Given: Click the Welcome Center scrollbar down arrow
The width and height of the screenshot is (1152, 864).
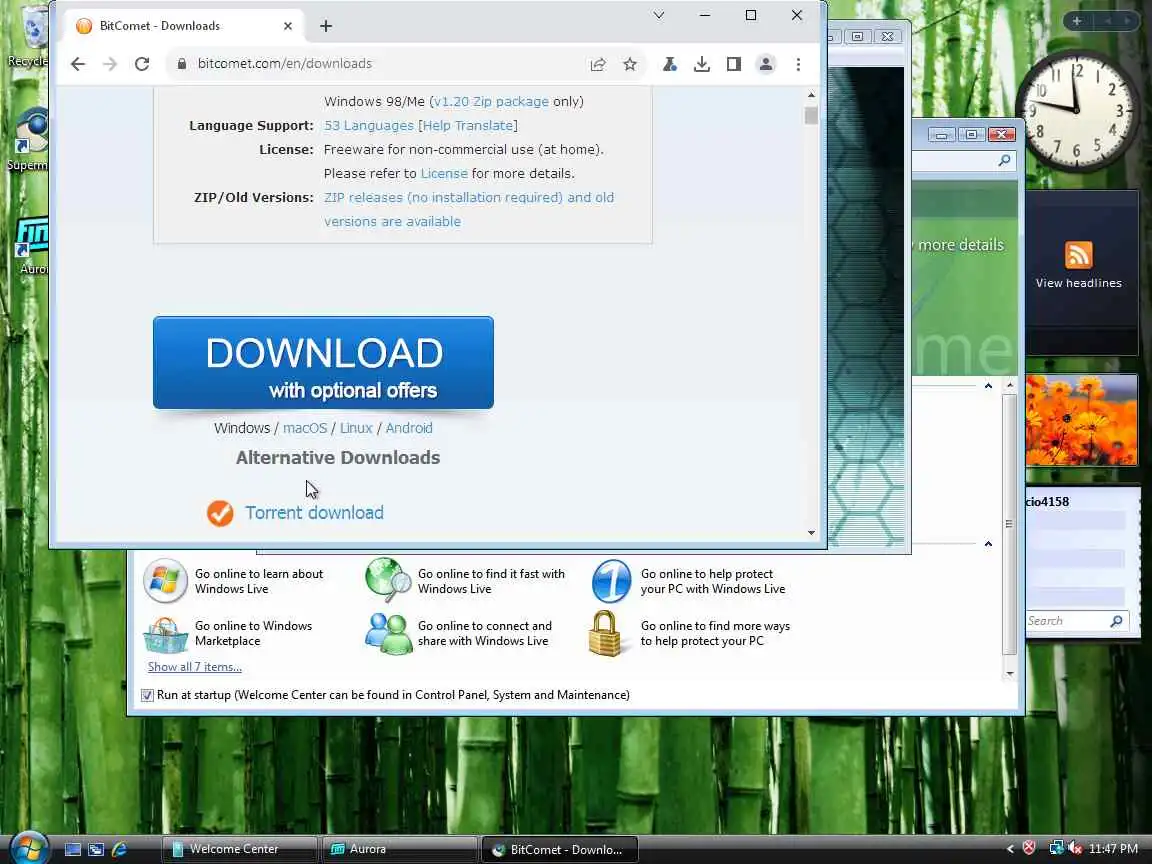Looking at the screenshot, I should click(1009, 673).
